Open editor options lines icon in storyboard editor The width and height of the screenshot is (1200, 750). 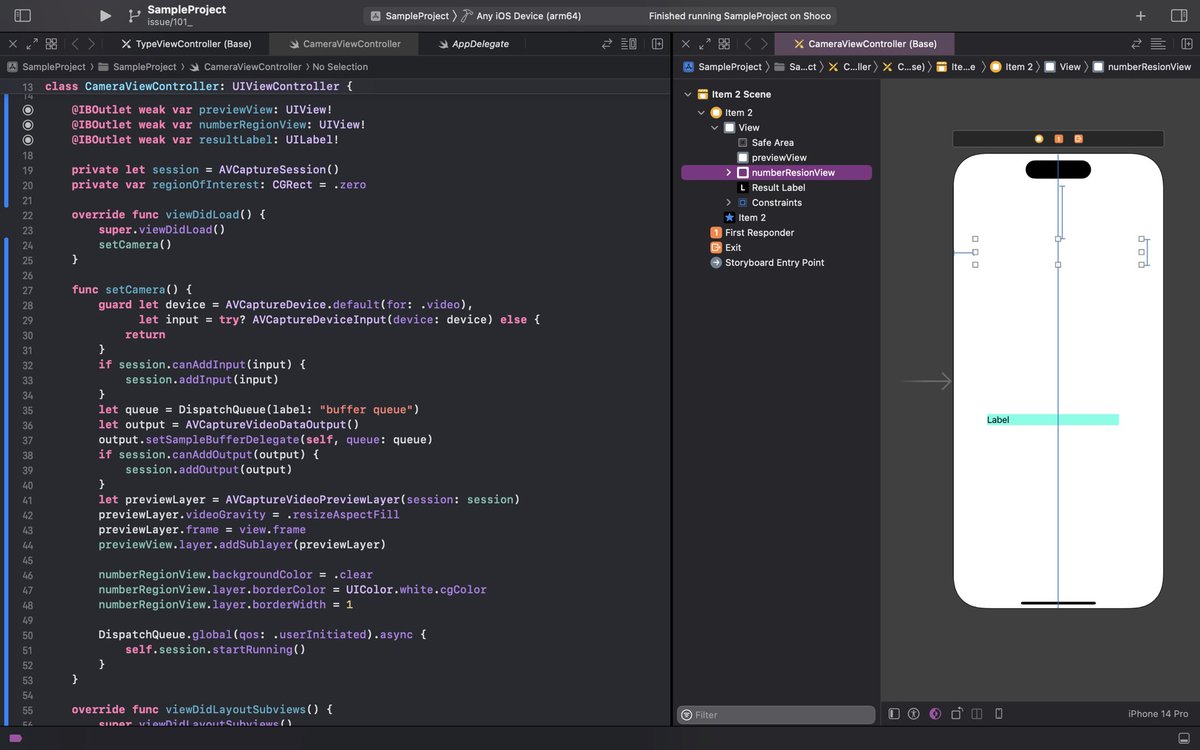(x=1157, y=44)
